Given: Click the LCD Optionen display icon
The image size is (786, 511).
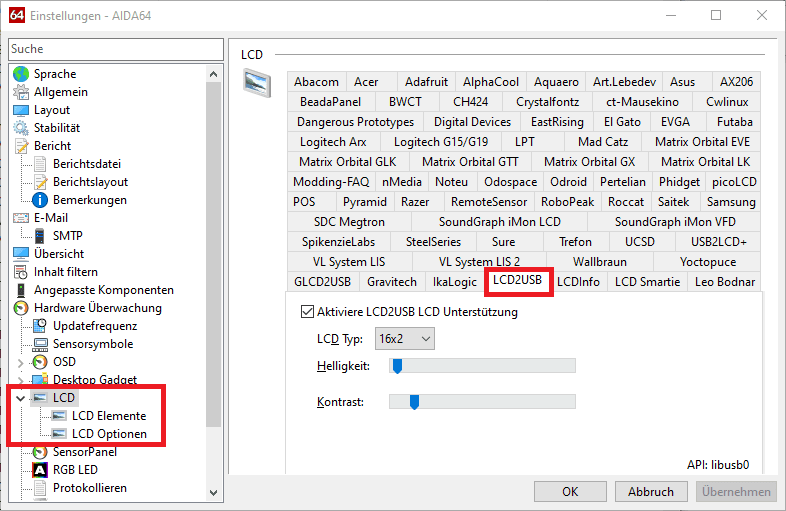Looking at the screenshot, I should click(59, 434).
